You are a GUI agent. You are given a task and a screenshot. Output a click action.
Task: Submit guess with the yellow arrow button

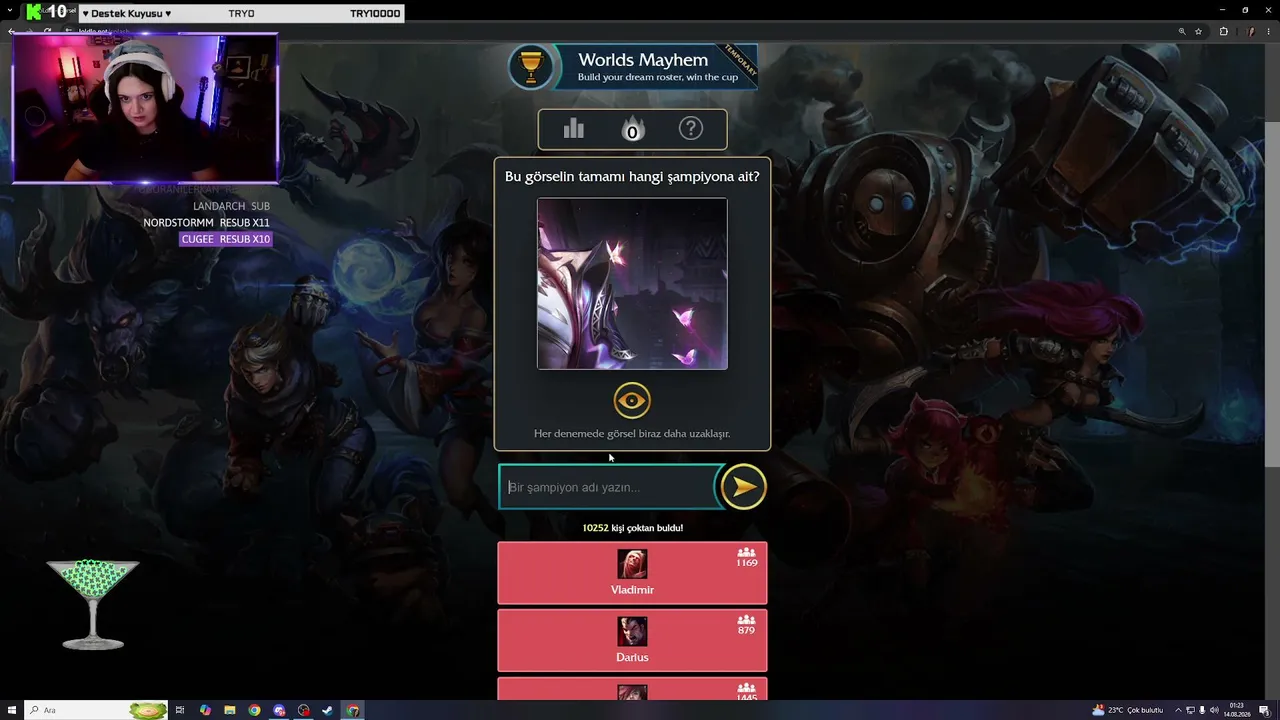tap(743, 487)
